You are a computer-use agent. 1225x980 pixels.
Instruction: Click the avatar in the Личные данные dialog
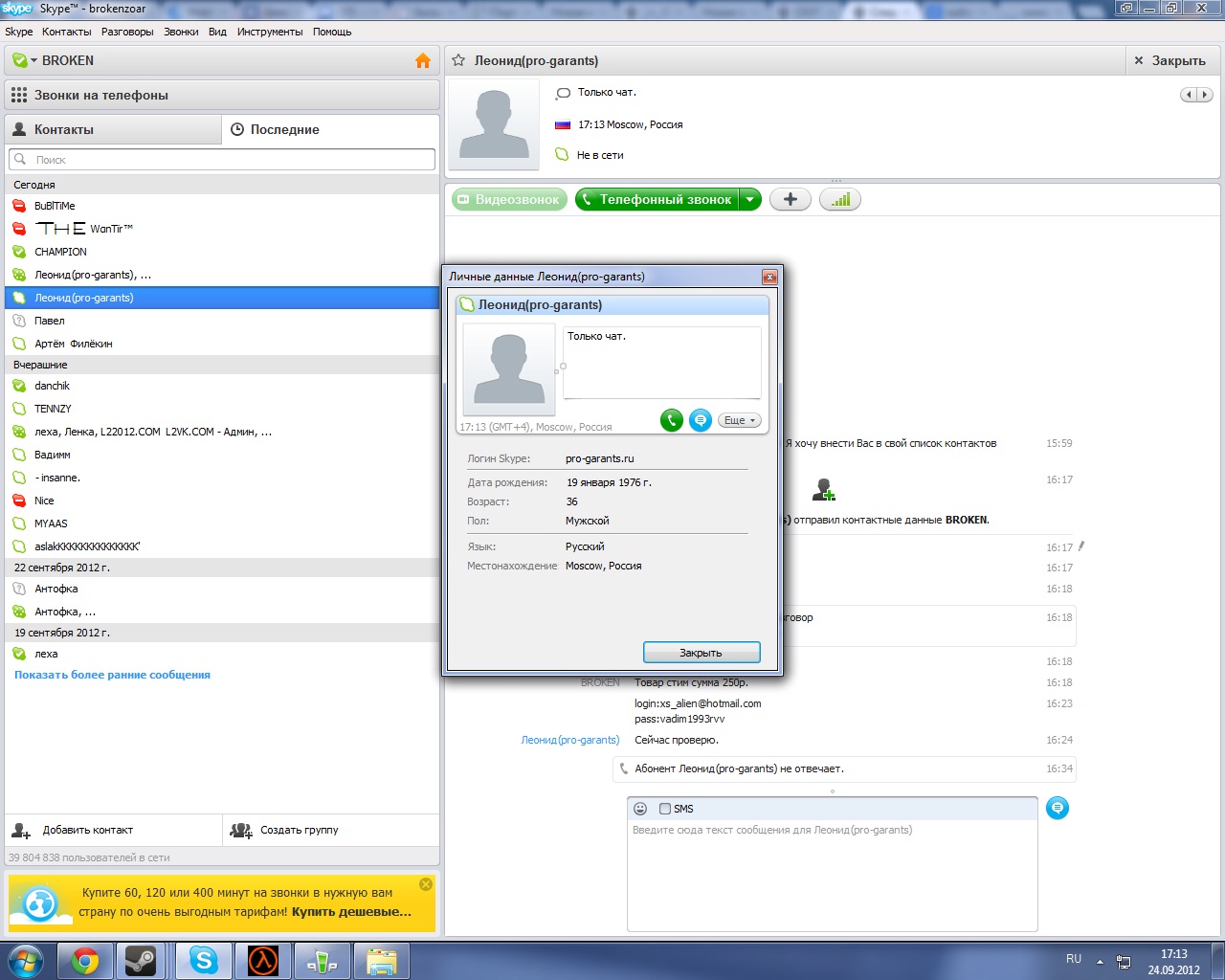[508, 368]
